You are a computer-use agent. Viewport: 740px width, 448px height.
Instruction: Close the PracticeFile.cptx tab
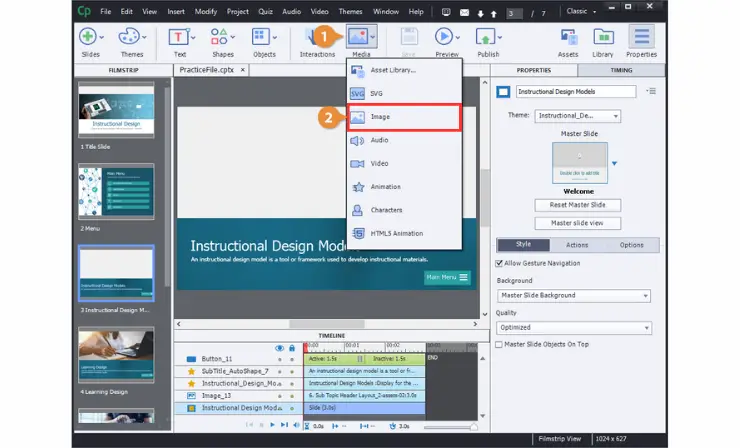click(243, 69)
